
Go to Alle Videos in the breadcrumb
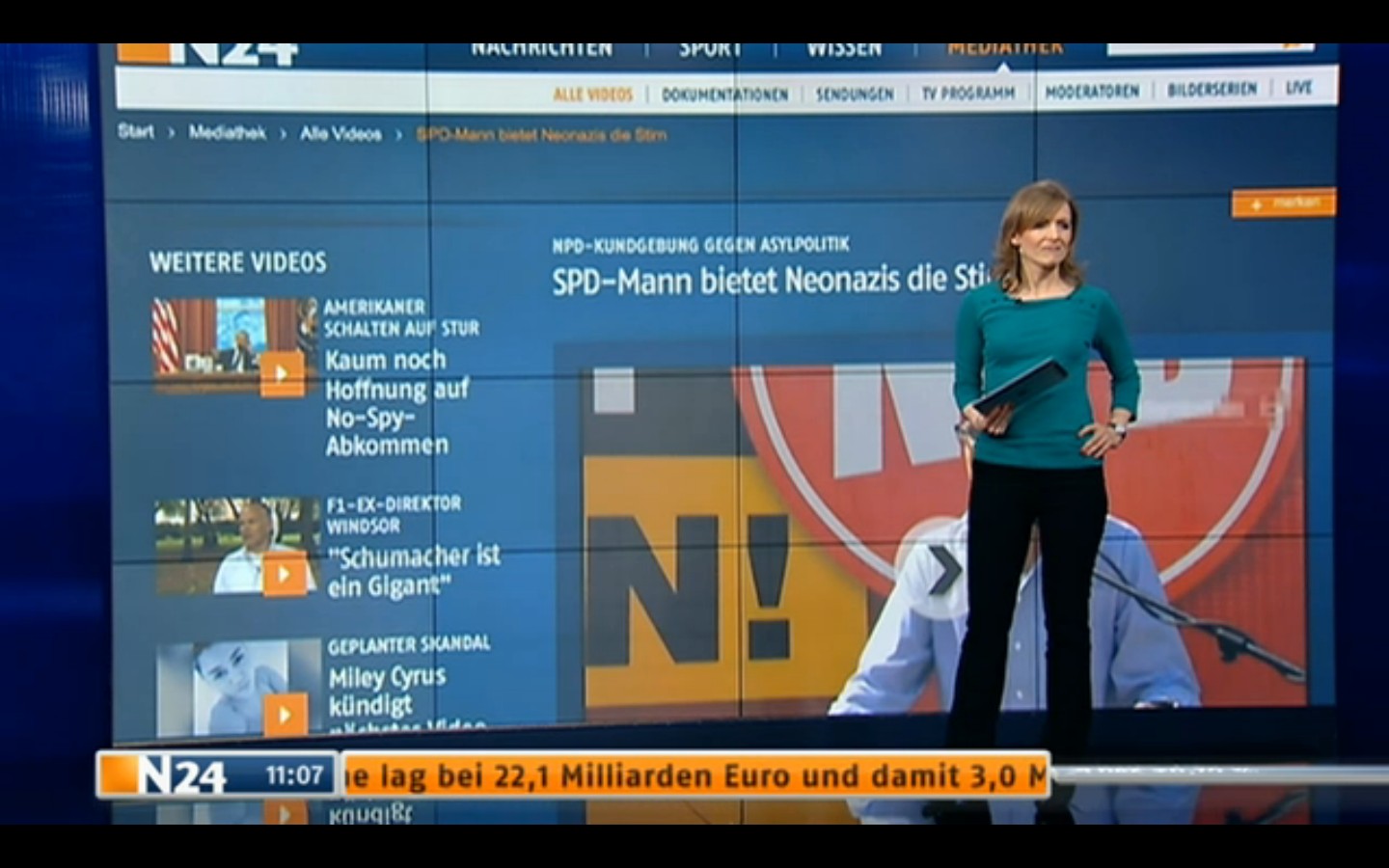pyautogui.click(x=340, y=134)
